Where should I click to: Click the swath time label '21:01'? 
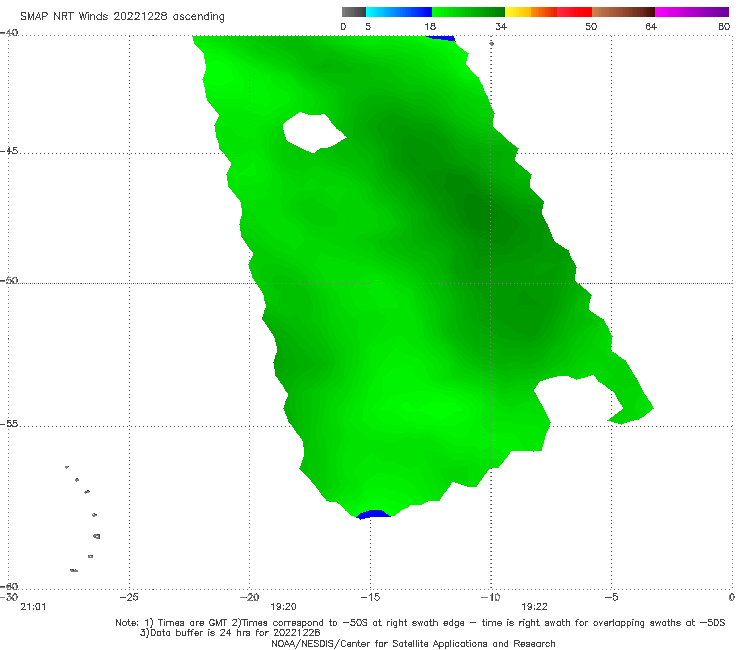33,607
